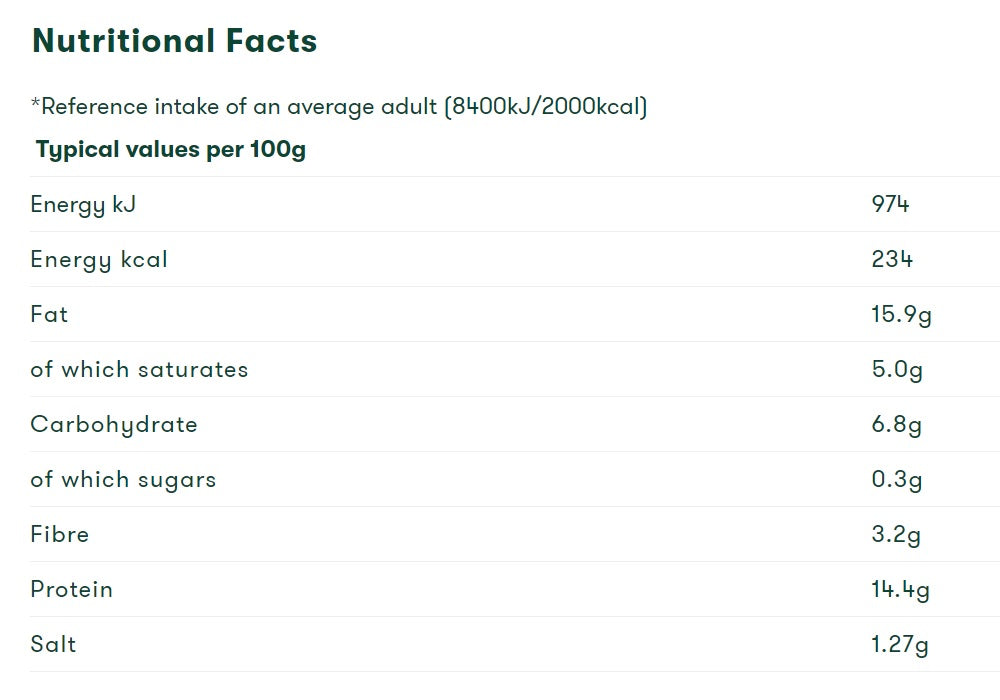
Task: Select the reference intake footnote text
Action: click(339, 106)
